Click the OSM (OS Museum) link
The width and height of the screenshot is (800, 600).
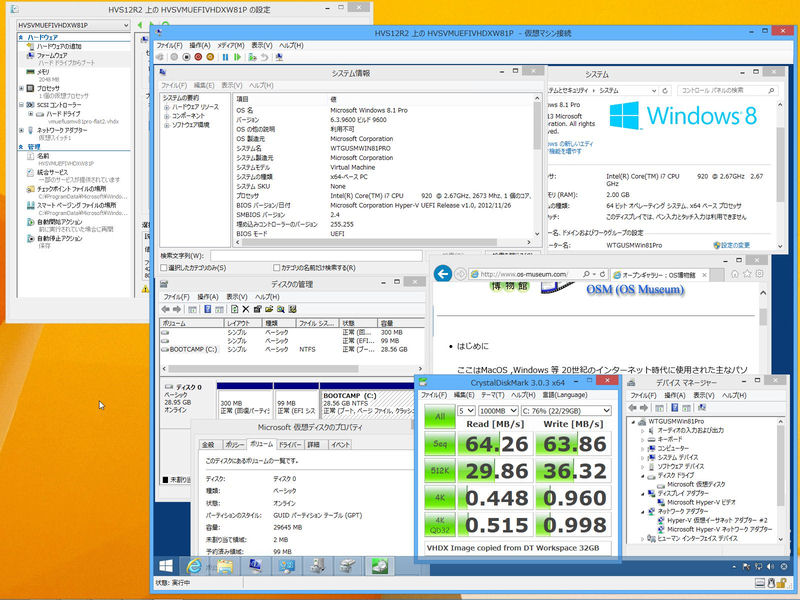(x=635, y=289)
